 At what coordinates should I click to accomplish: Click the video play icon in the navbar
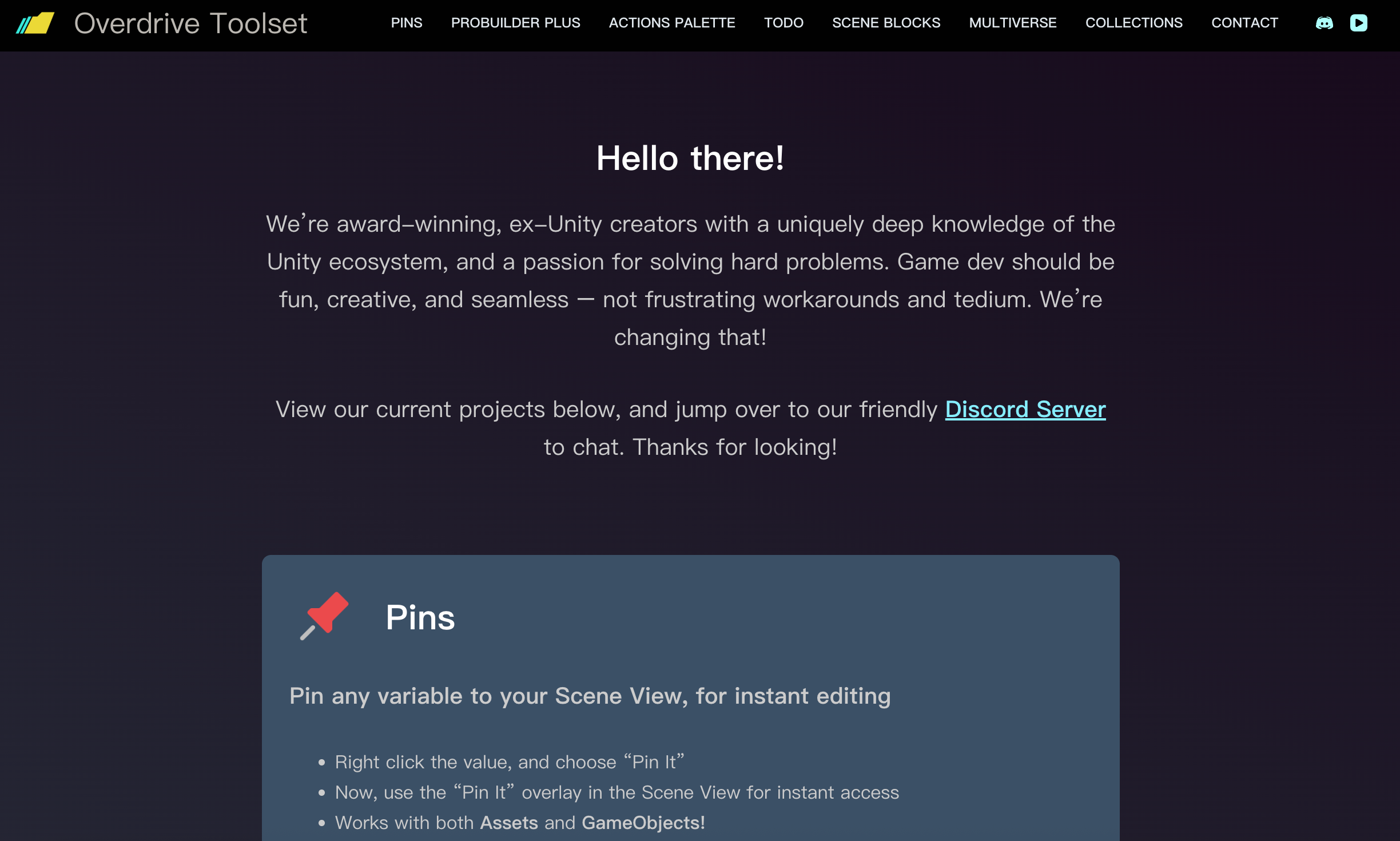1358,23
